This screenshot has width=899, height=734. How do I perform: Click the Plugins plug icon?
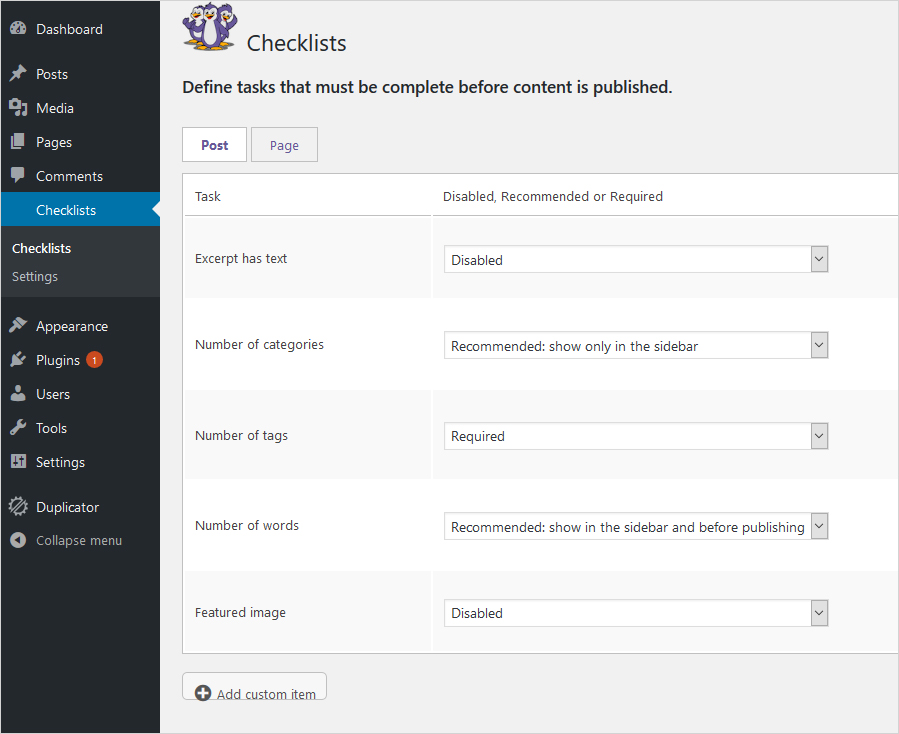point(18,360)
